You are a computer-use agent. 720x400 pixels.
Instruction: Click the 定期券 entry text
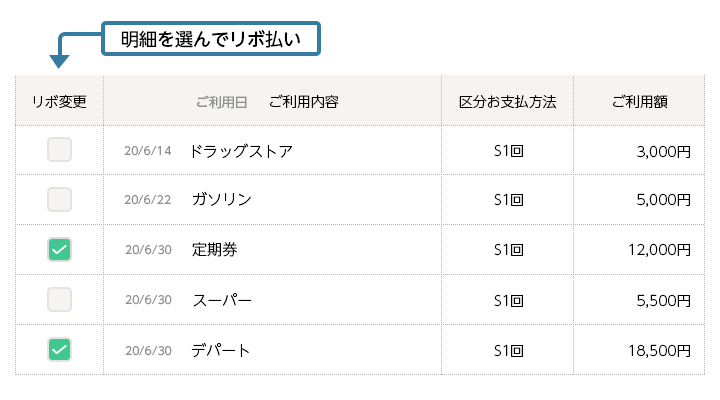214,249
